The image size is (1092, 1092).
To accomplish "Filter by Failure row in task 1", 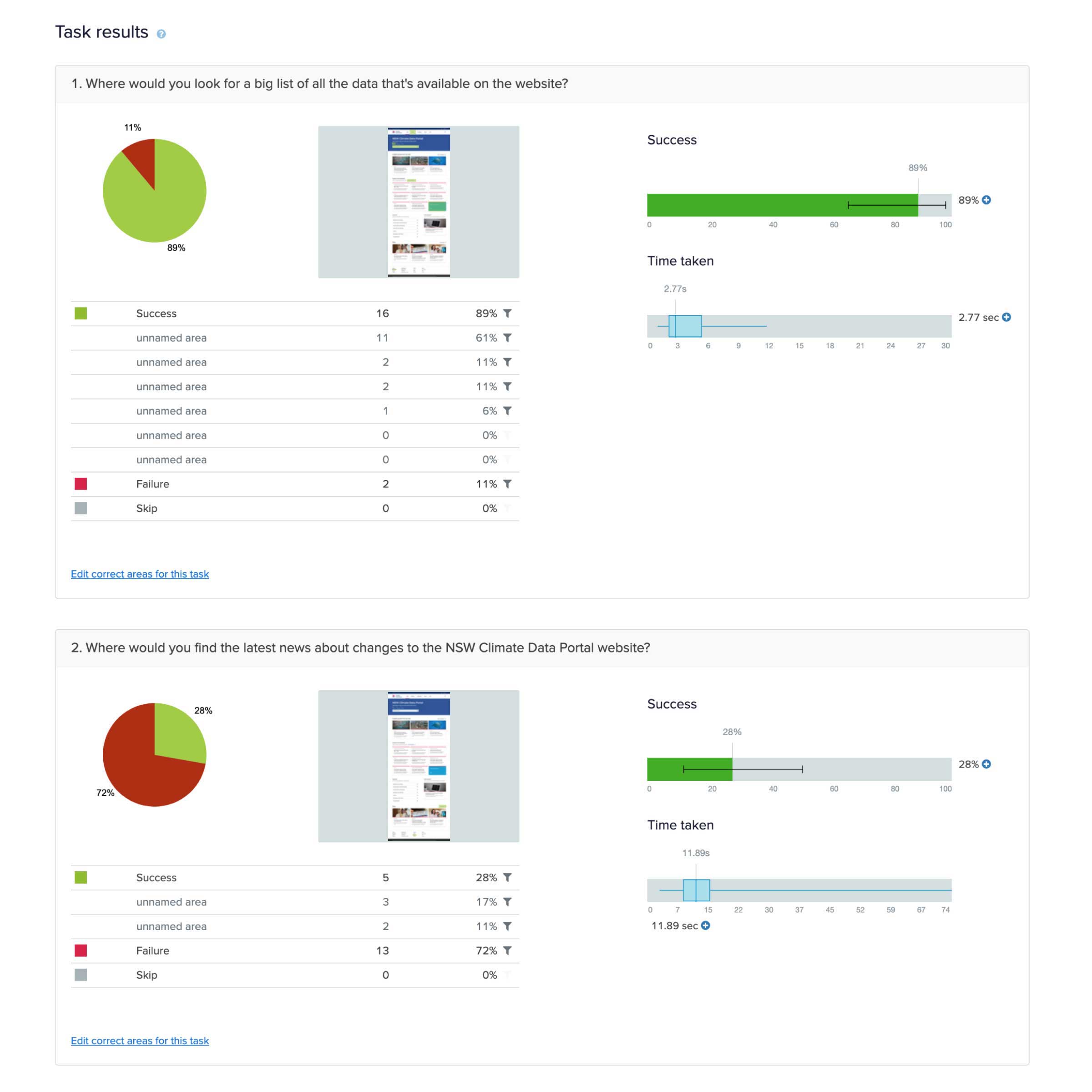I will pos(508,484).
